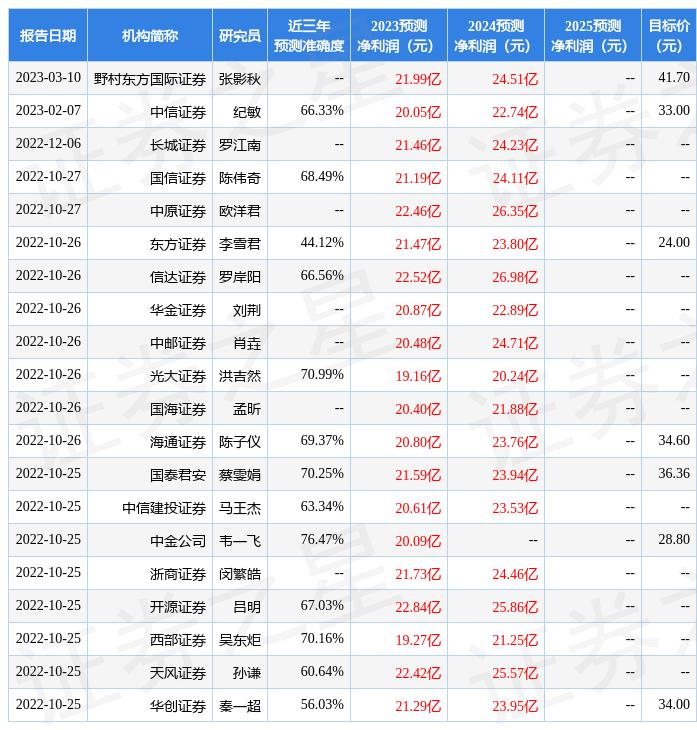The image size is (697, 730).
Task: Click researcher name 马王杰
Action: [x=240, y=508]
